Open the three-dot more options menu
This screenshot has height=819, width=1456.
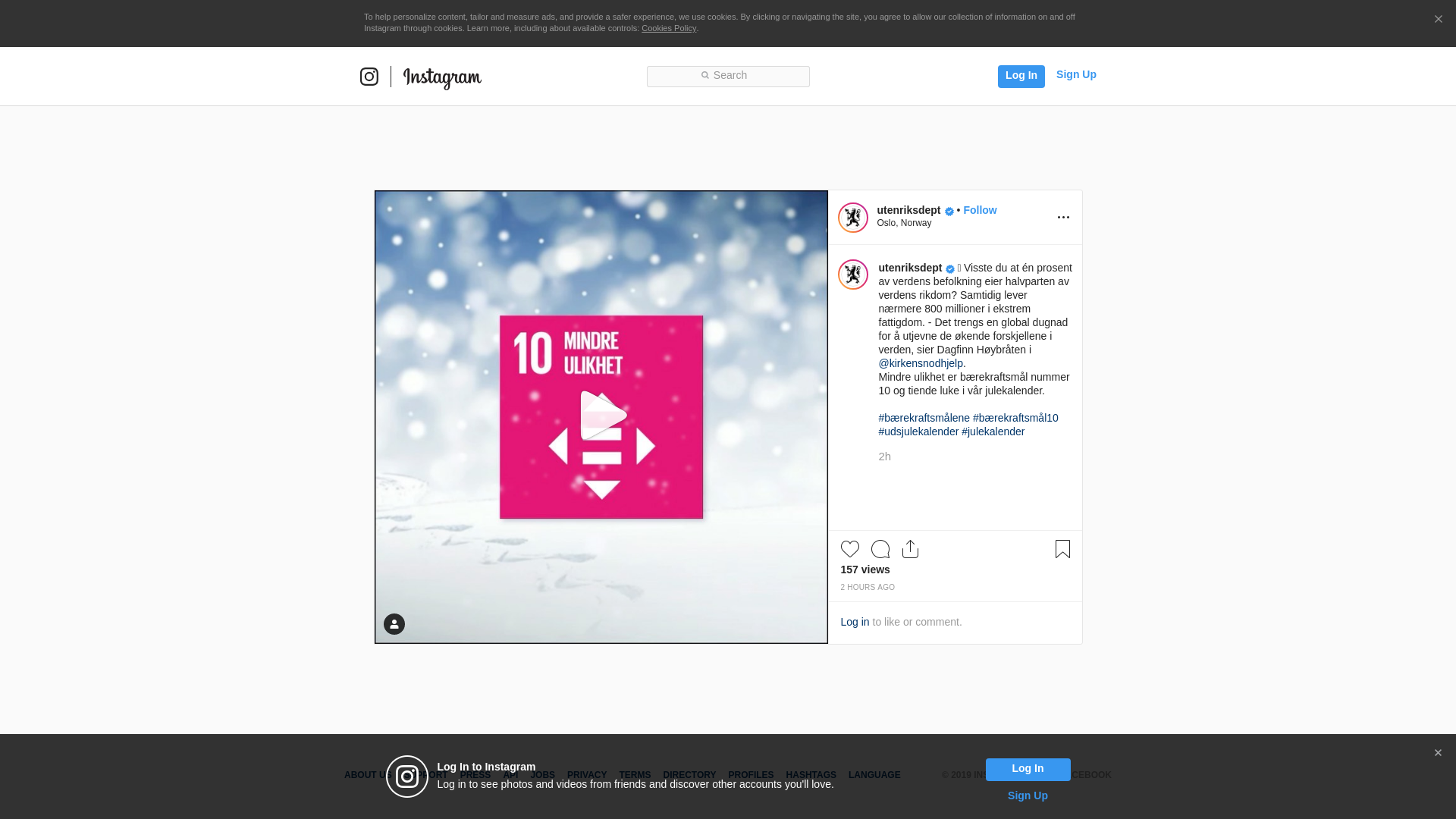tap(1063, 218)
